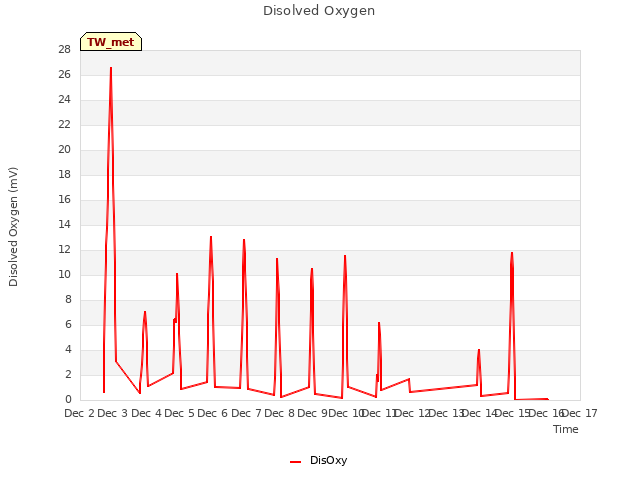This screenshot has width=640, height=480.
Task: Click the 14 y-axis tick value
Action: [64, 224]
